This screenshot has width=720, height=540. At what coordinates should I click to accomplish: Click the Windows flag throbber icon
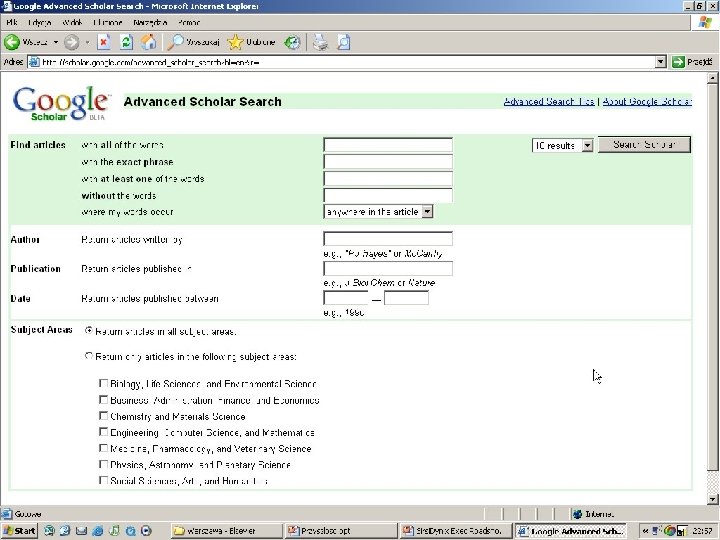pos(705,22)
